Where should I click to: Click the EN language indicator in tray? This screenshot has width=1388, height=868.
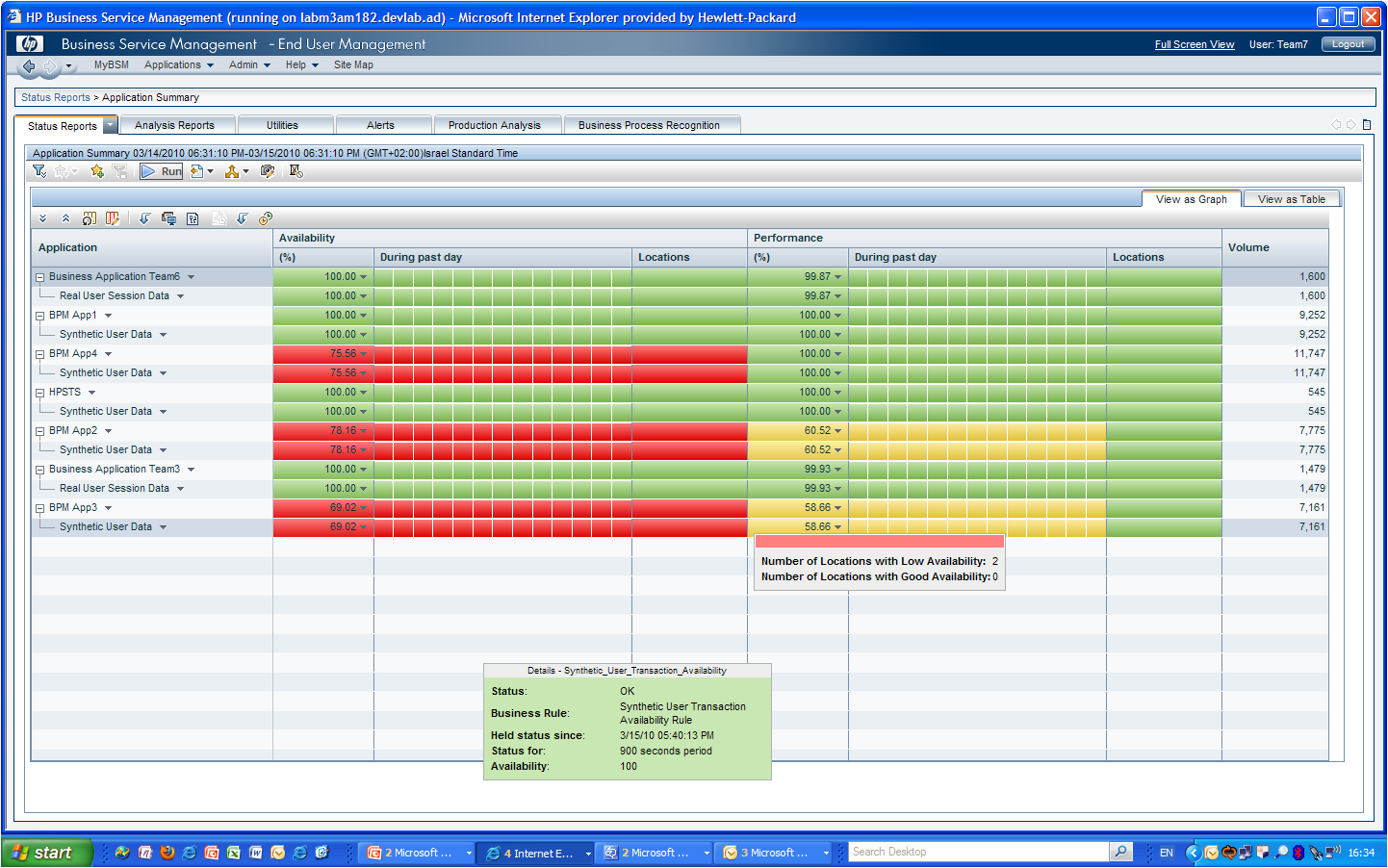[x=1167, y=853]
